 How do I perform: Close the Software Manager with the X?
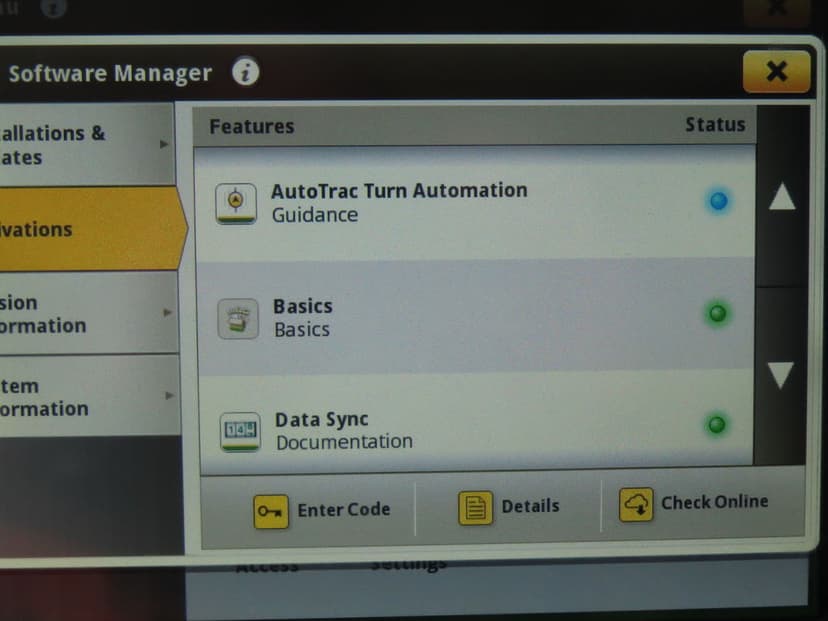[x=776, y=71]
